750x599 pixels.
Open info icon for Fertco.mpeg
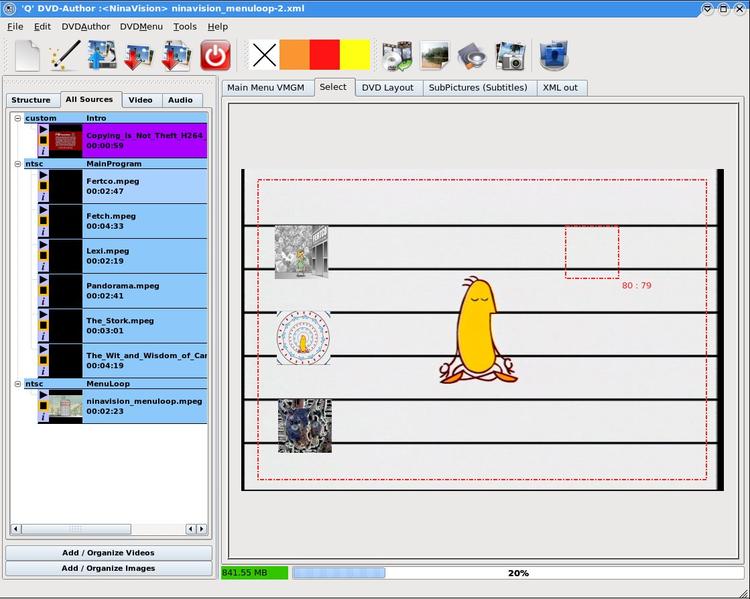point(43,197)
